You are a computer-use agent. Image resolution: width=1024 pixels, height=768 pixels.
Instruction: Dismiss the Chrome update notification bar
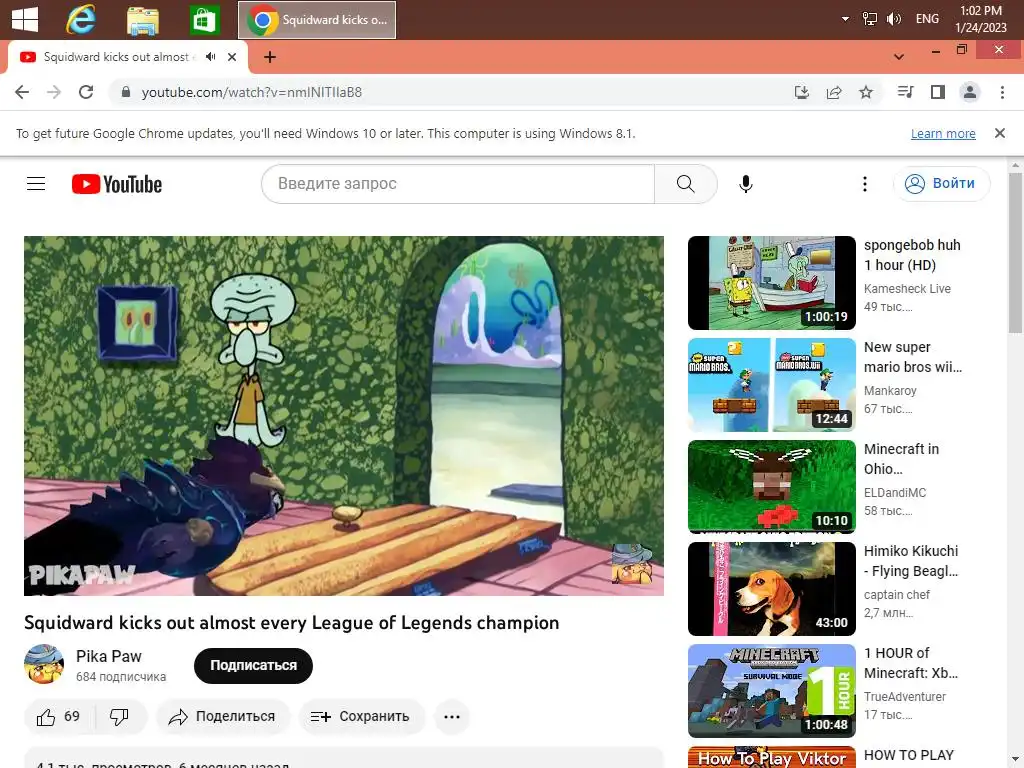[x=999, y=133]
